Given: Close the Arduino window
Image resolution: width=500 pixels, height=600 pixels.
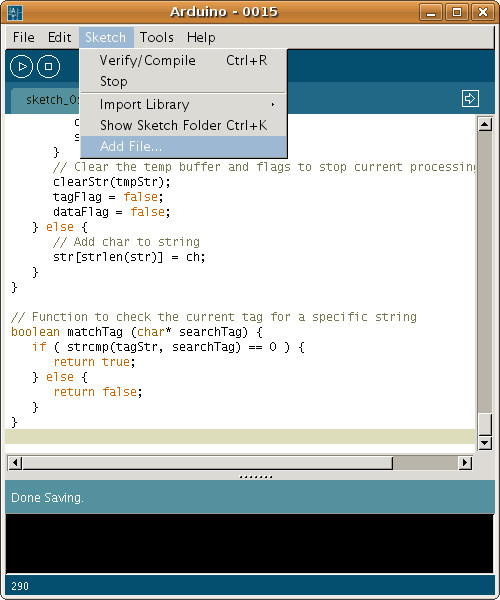Looking at the screenshot, I should tap(483, 13).
